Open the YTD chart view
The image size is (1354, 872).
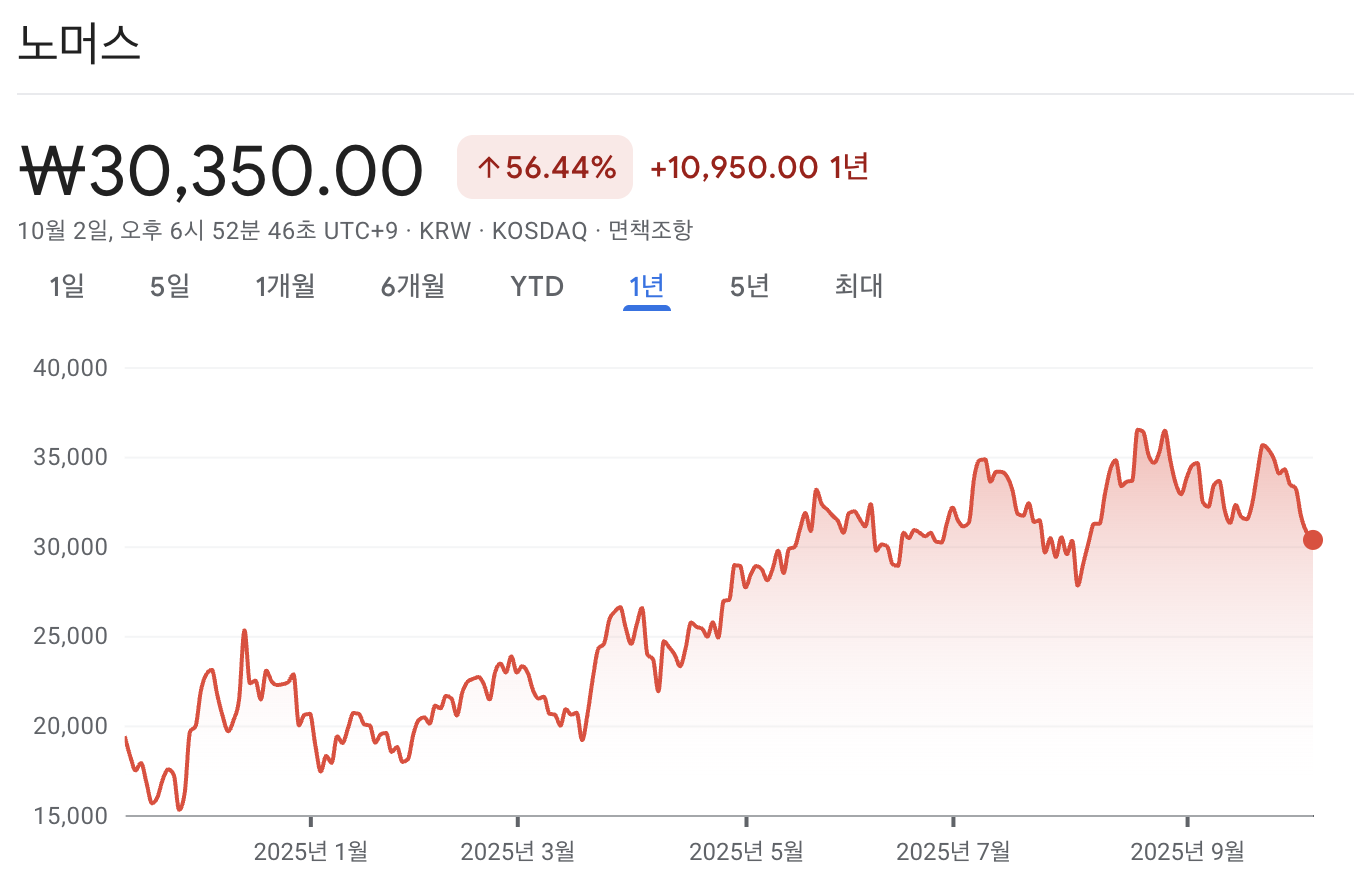537,287
